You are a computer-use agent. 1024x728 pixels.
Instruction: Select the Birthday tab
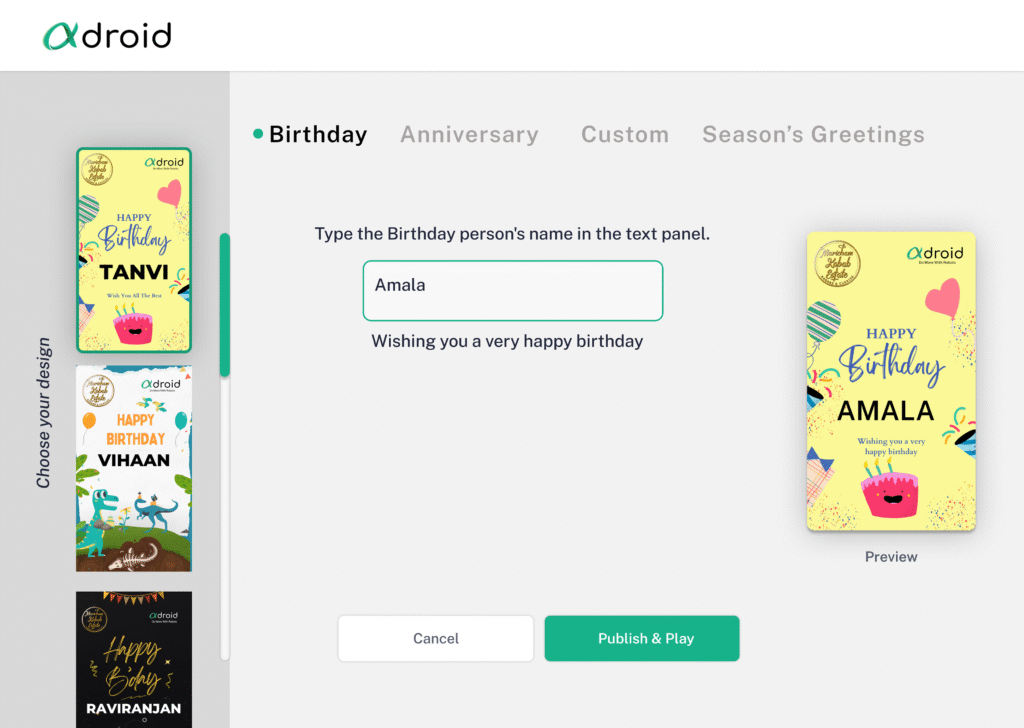(x=318, y=134)
